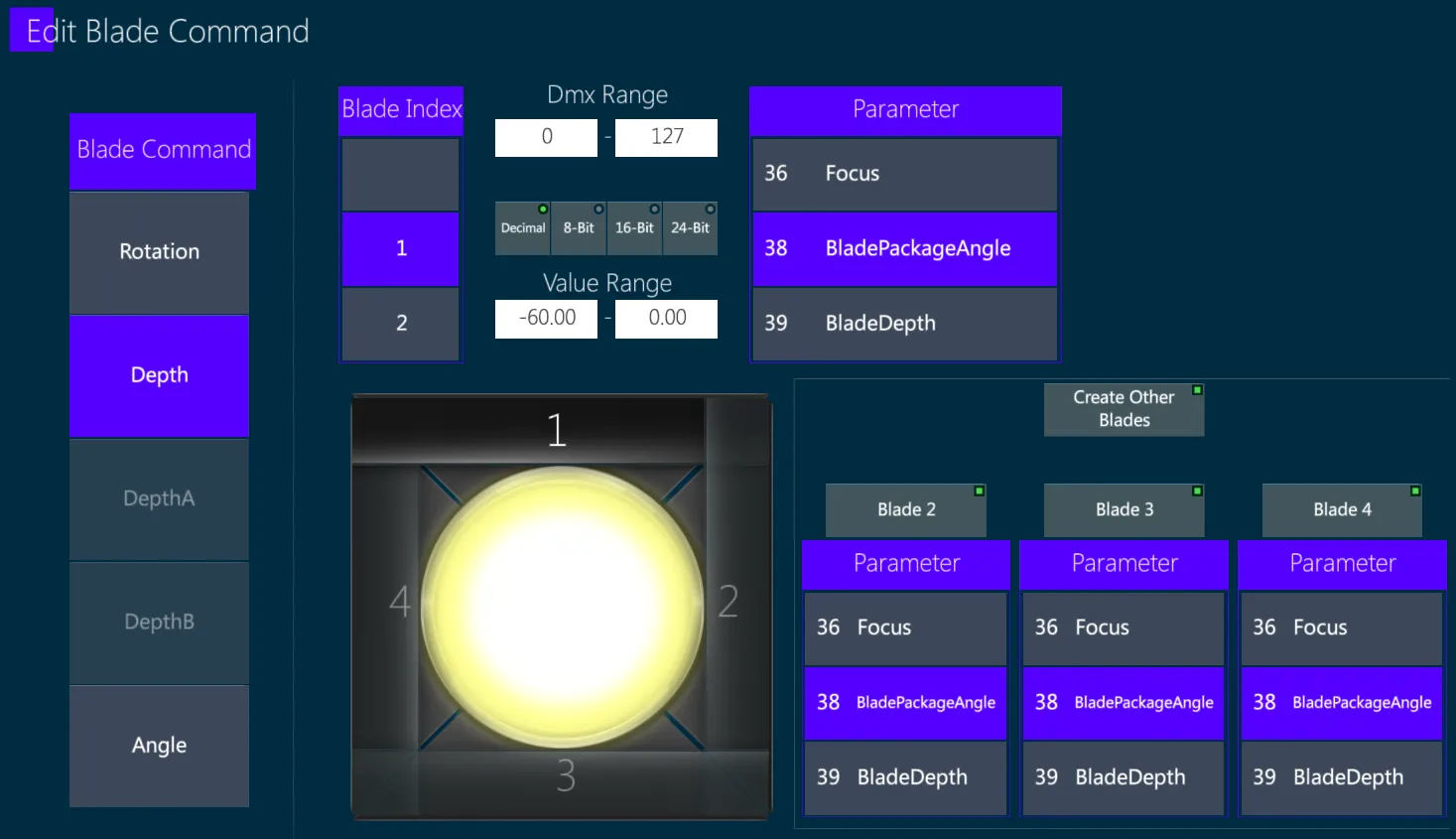This screenshot has width=1456, height=839.
Task: Choose the DepthB command option
Action: pos(159,622)
